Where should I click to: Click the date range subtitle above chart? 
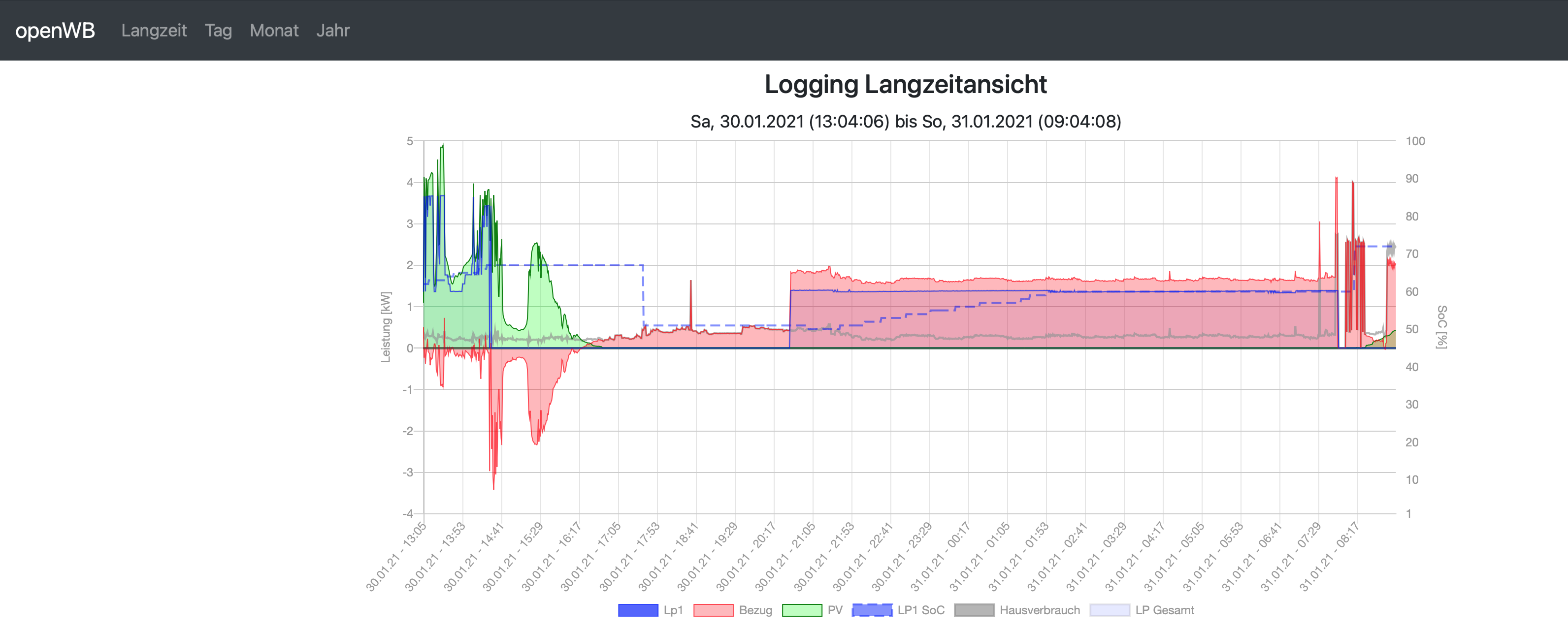pyautogui.click(x=905, y=122)
